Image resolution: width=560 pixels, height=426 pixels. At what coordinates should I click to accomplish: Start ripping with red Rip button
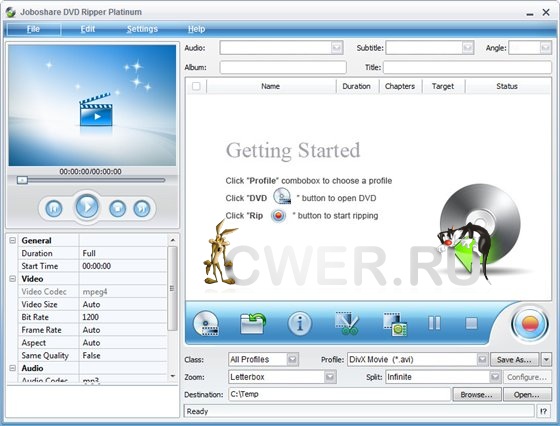(x=530, y=324)
